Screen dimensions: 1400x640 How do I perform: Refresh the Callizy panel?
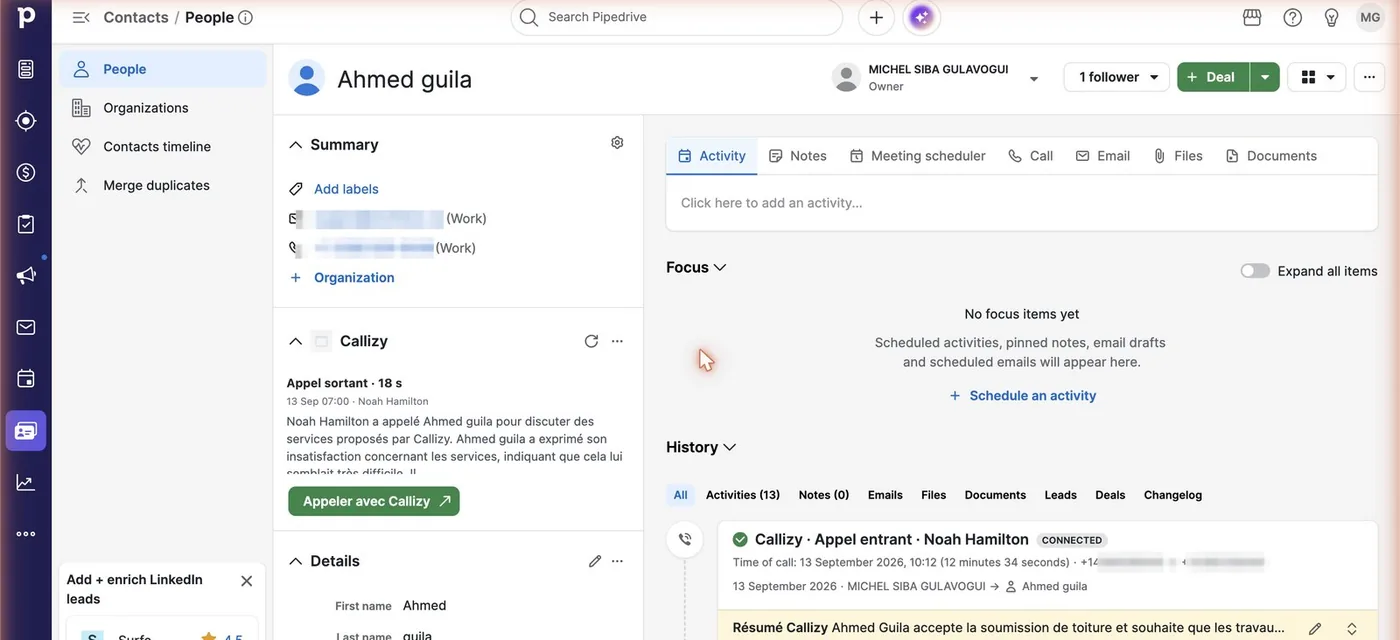[591, 341]
